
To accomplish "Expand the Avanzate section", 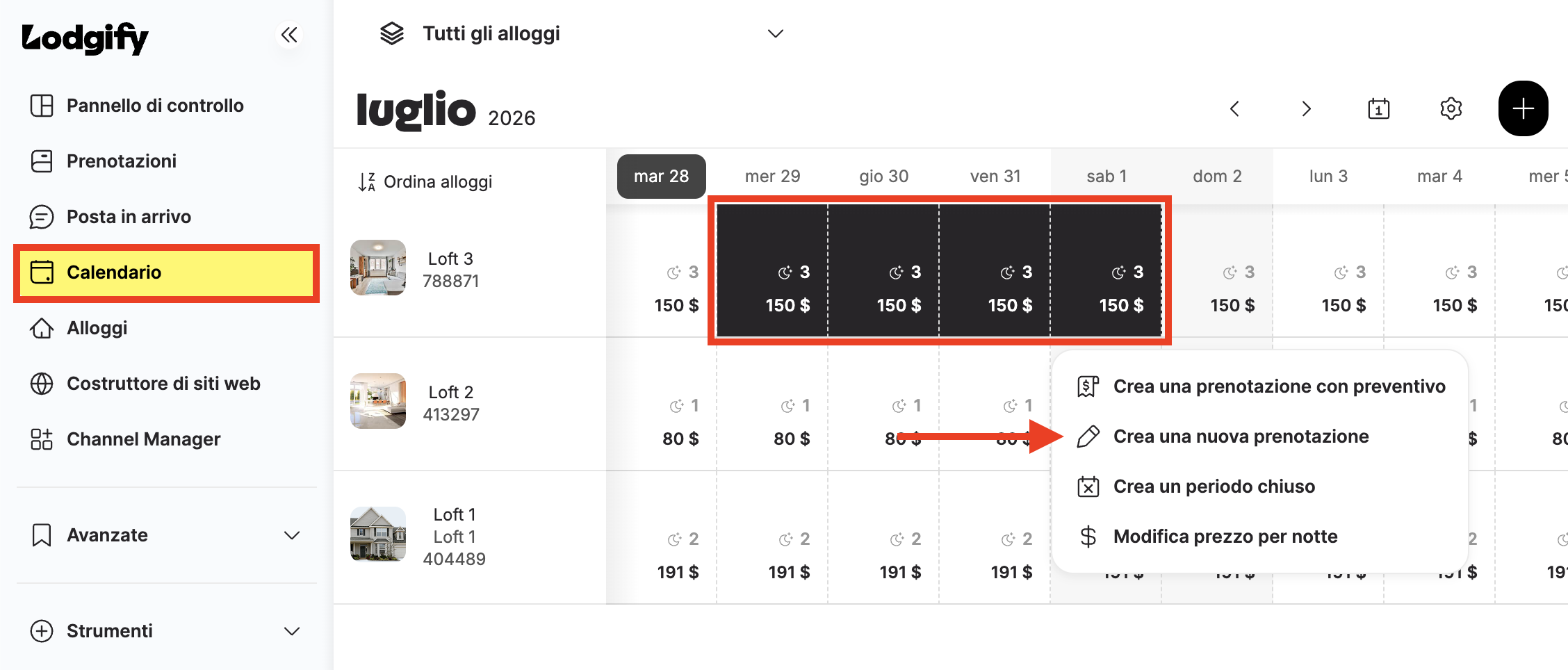I will click(x=166, y=535).
